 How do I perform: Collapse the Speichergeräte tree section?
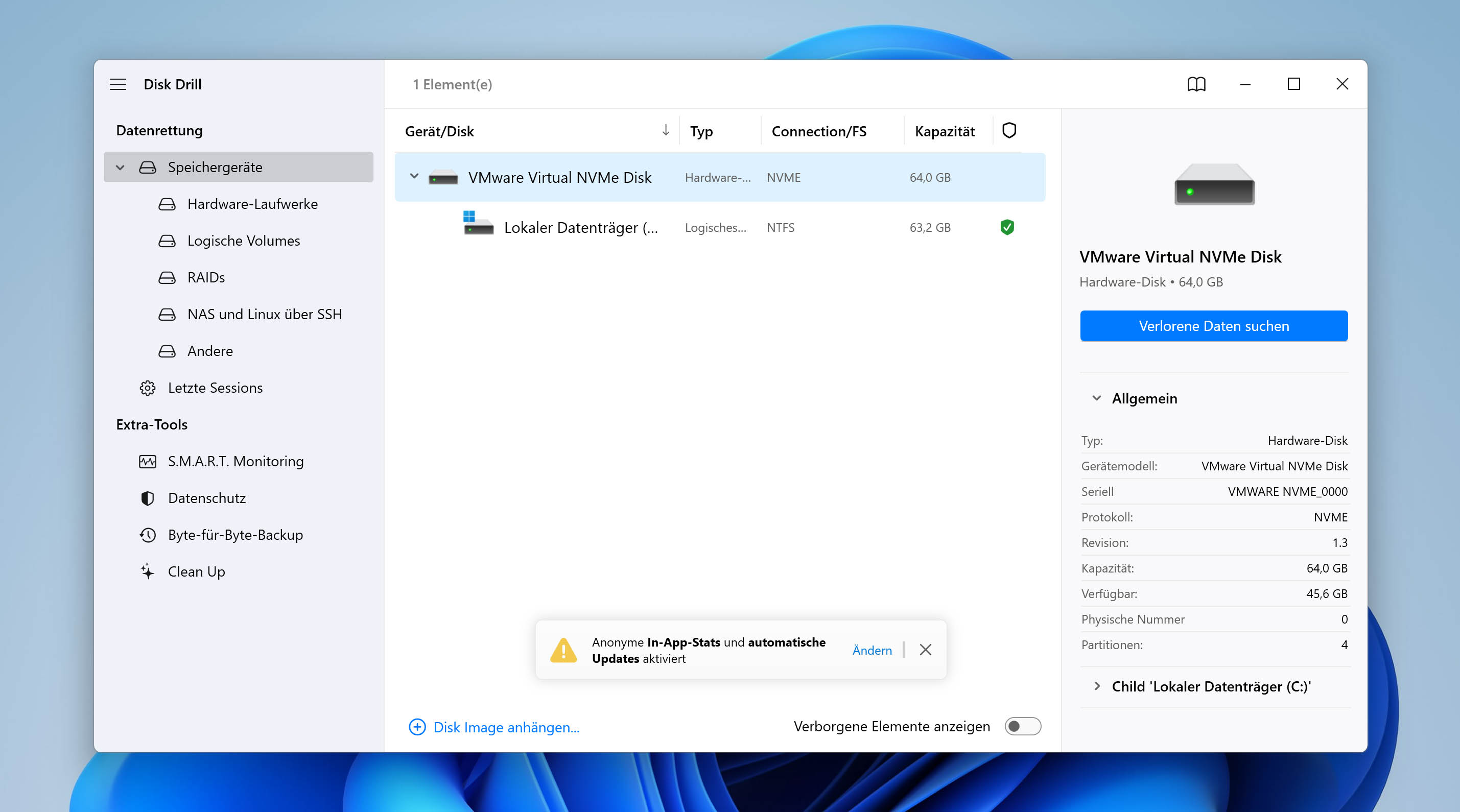(120, 167)
